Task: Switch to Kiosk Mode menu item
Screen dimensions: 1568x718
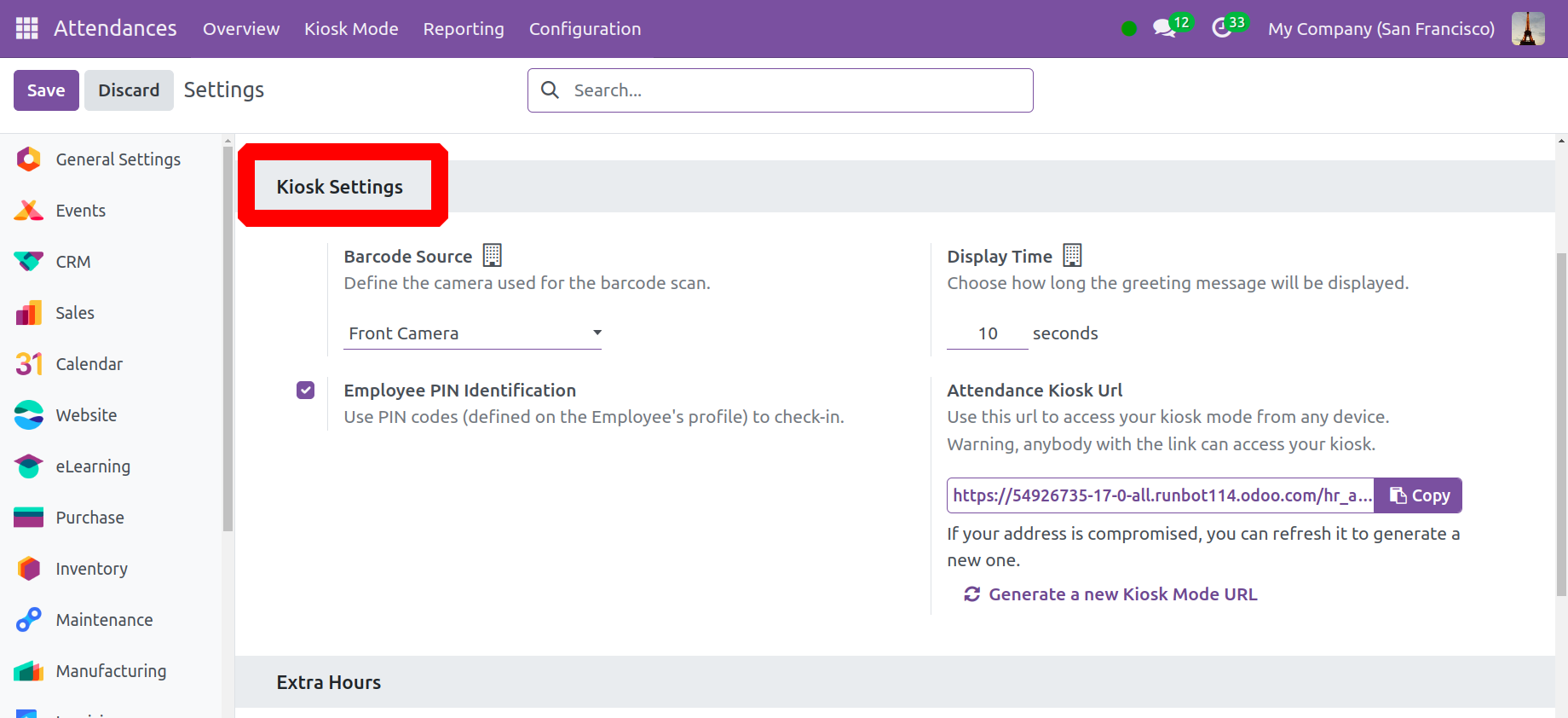Action: (x=351, y=28)
